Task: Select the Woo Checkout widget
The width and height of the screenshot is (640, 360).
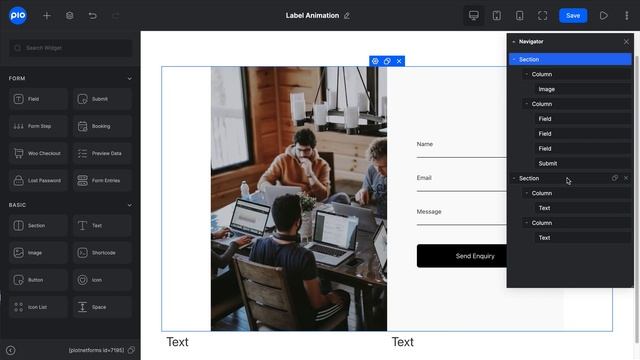Action: pyautogui.click(x=38, y=153)
